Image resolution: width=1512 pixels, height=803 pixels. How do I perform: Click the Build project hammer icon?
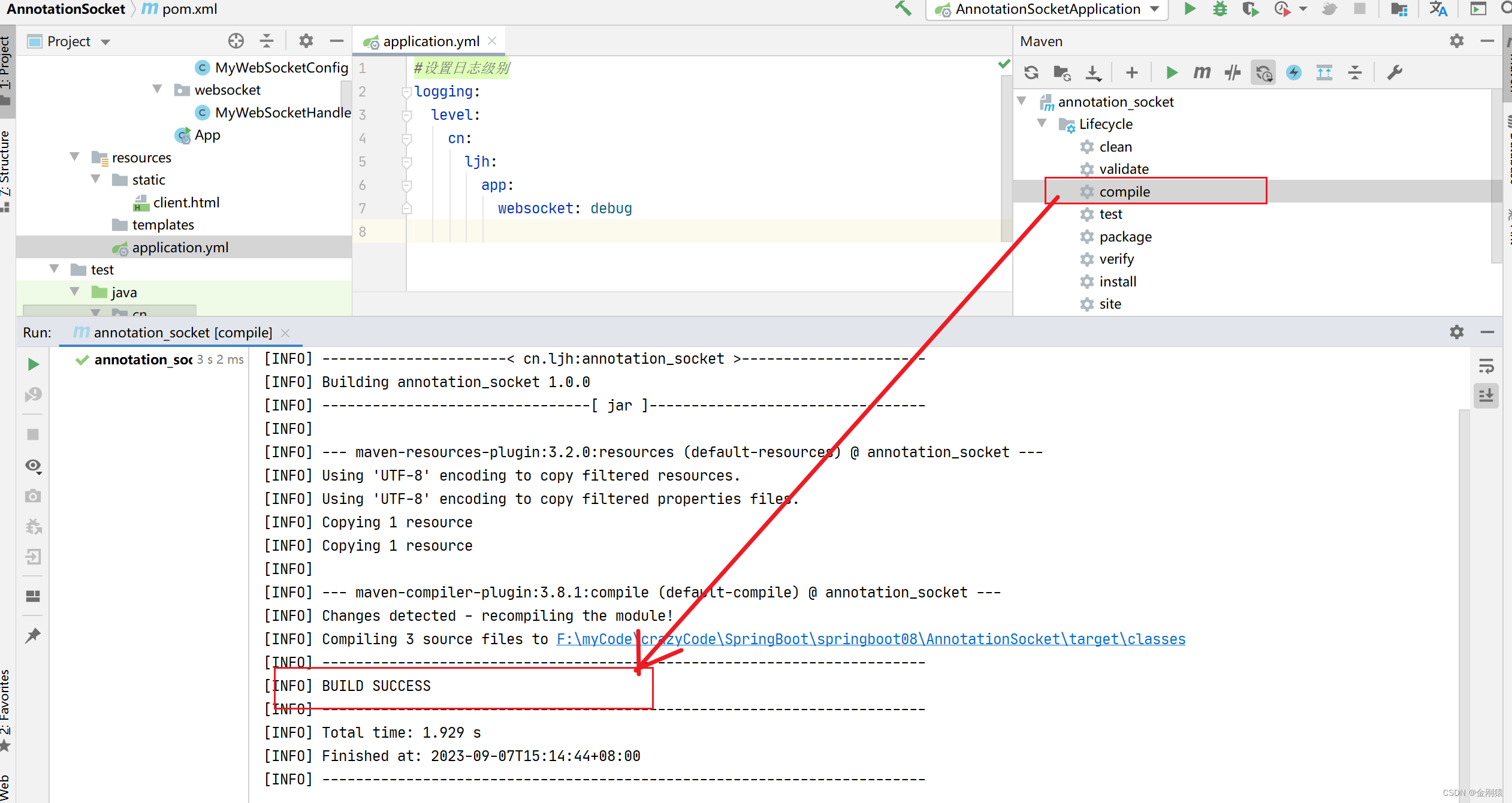coord(903,9)
